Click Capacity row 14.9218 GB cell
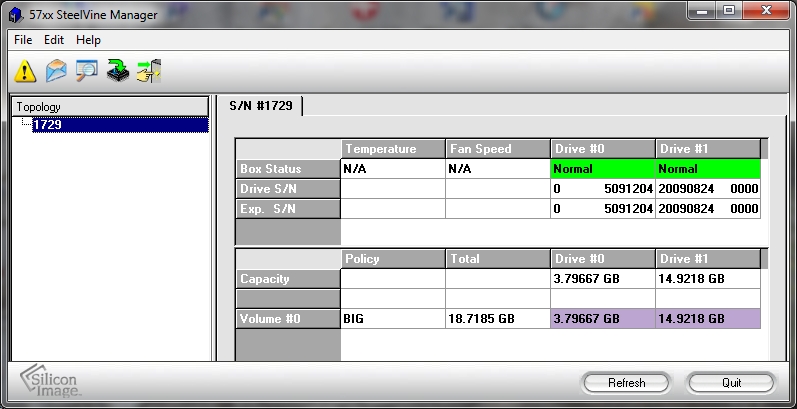 pos(708,279)
